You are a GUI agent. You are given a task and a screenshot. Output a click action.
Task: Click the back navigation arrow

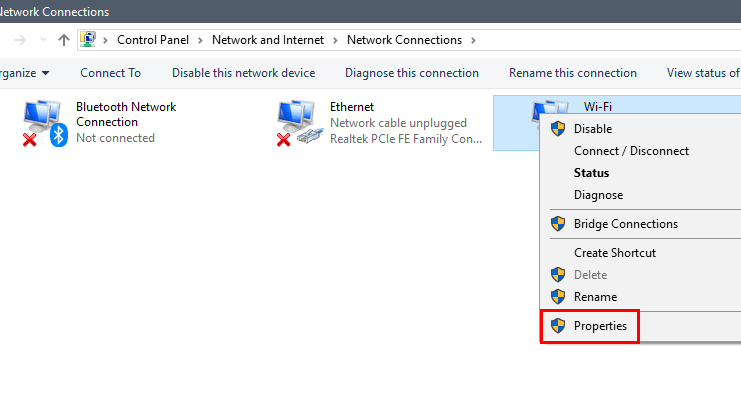pyautogui.click(x=20, y=40)
